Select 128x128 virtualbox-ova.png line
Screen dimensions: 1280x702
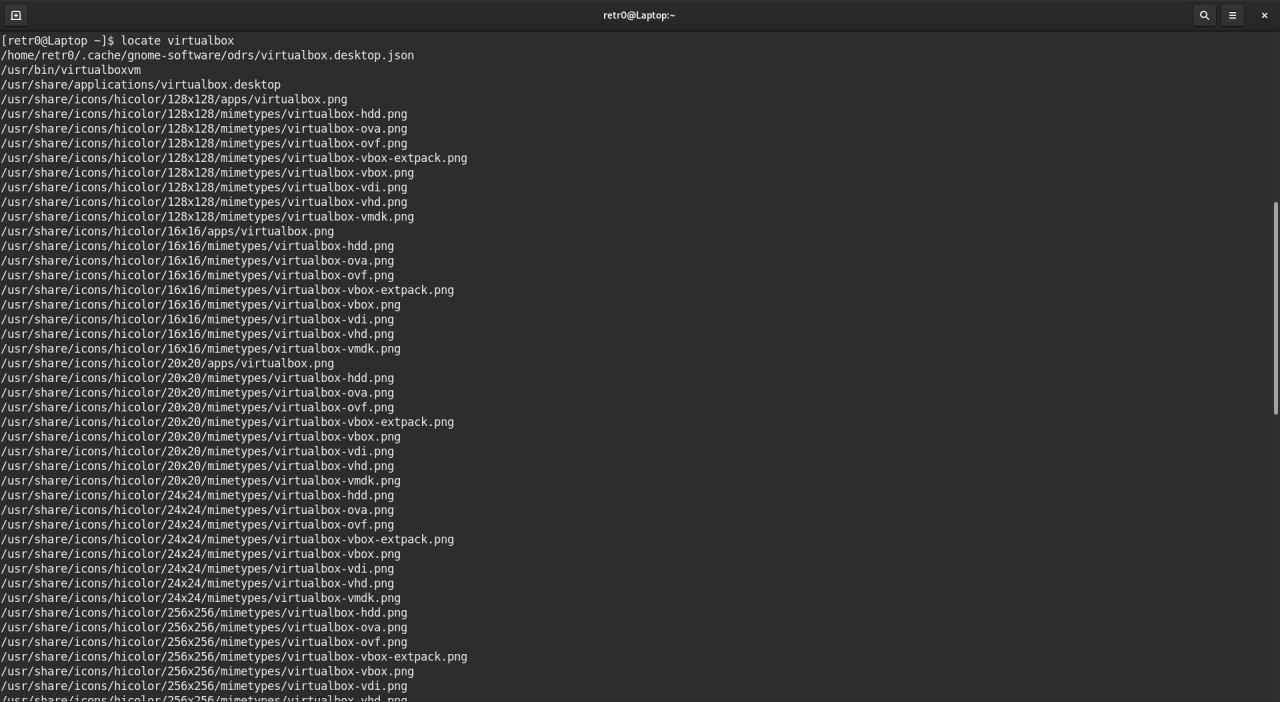(204, 129)
